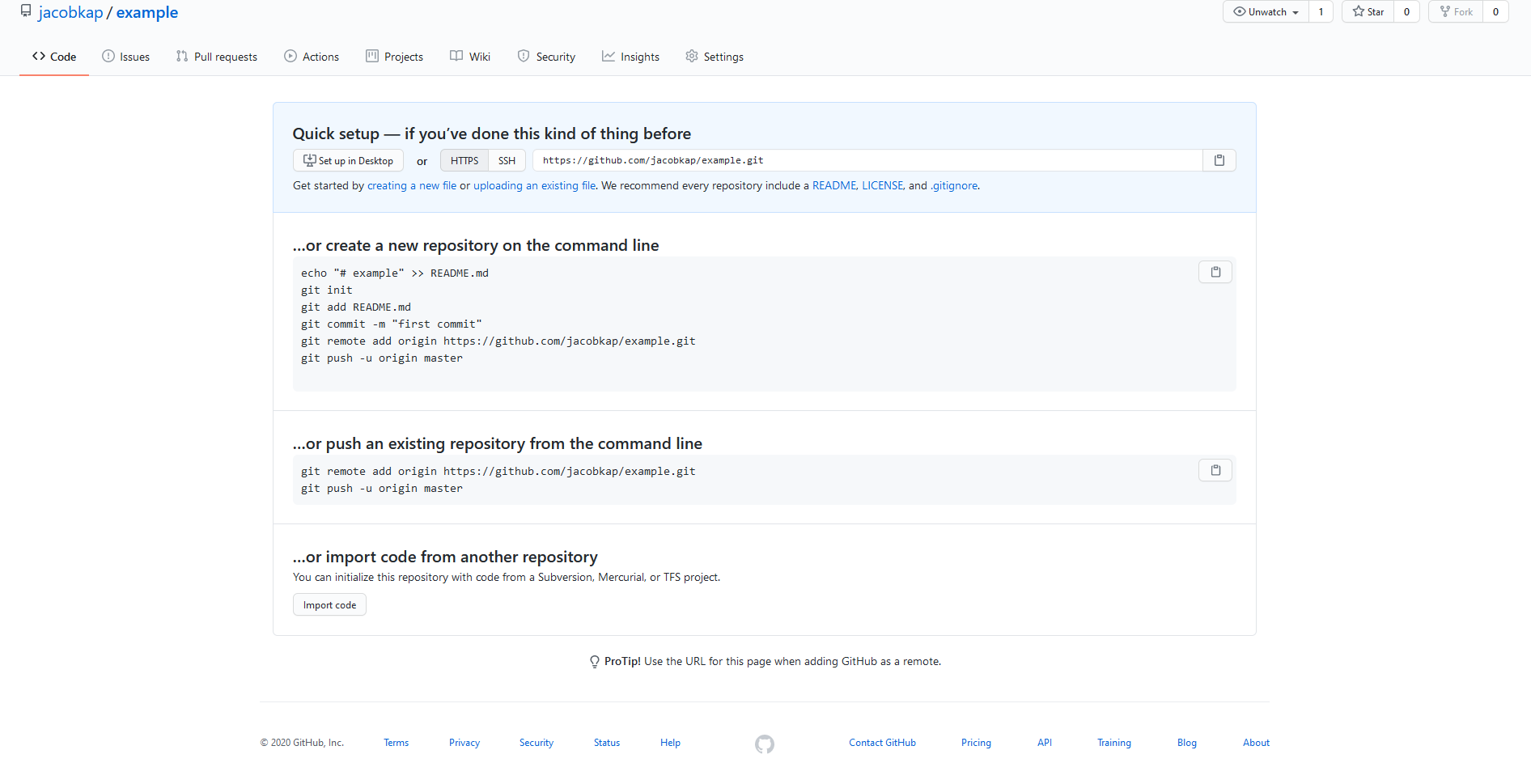
Task: Click the GitHub logo in the footer
Action: [x=765, y=744]
